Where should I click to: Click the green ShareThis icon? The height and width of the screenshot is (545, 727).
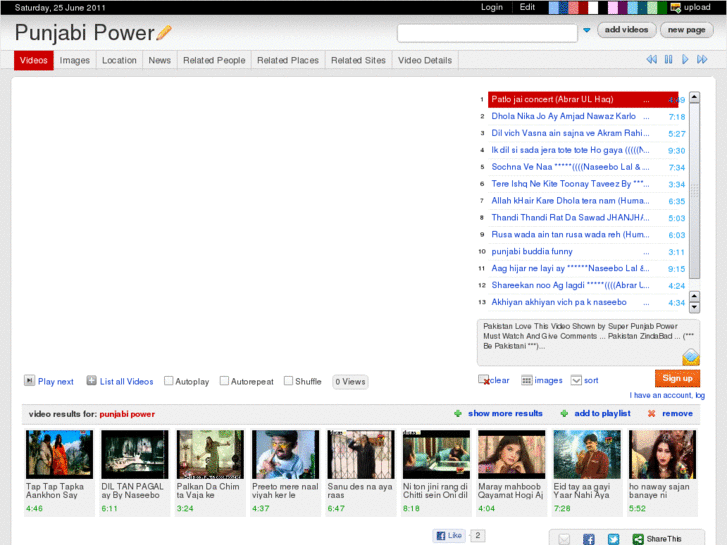(638, 539)
